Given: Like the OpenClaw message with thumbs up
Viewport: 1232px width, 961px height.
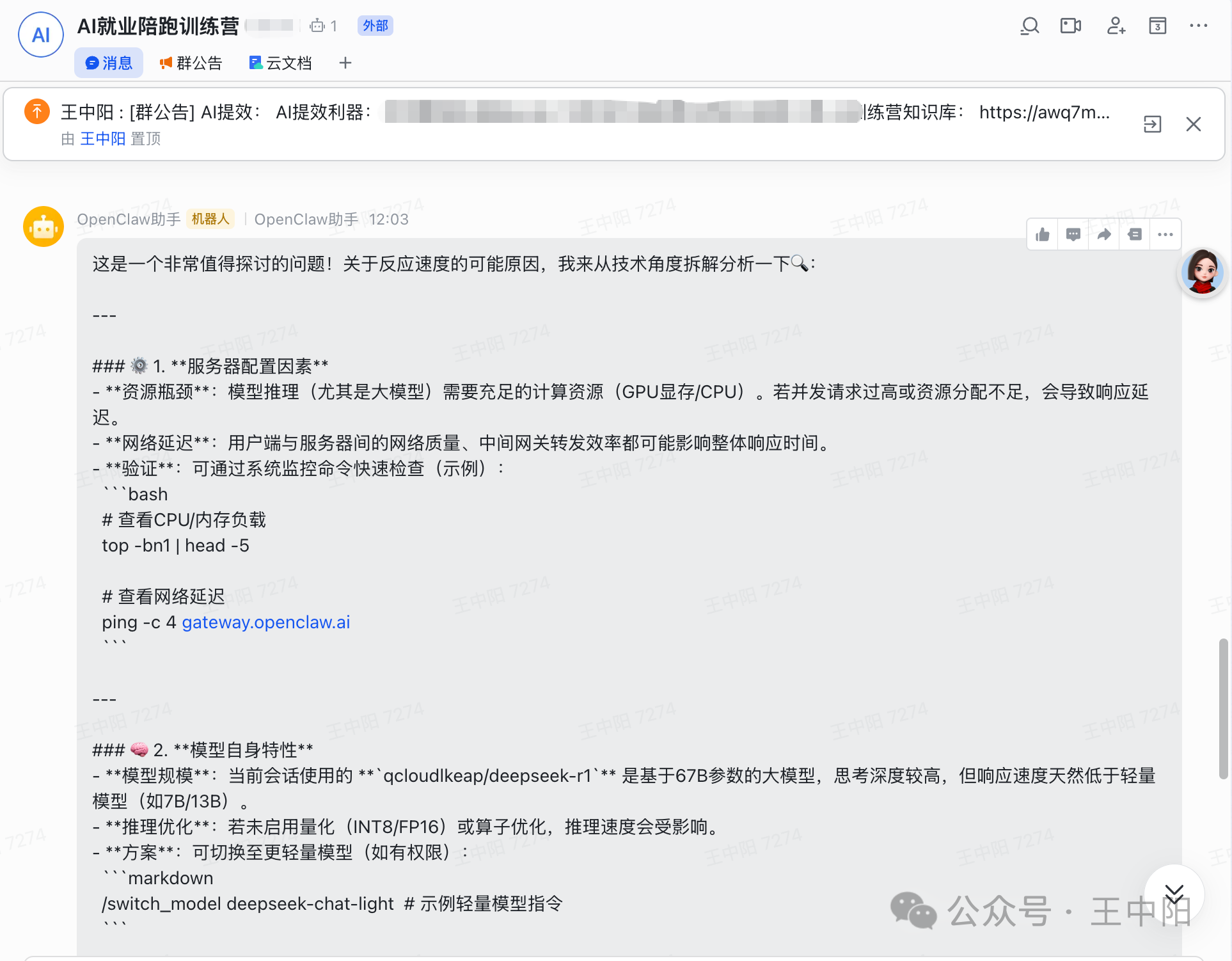Looking at the screenshot, I should click(1043, 235).
